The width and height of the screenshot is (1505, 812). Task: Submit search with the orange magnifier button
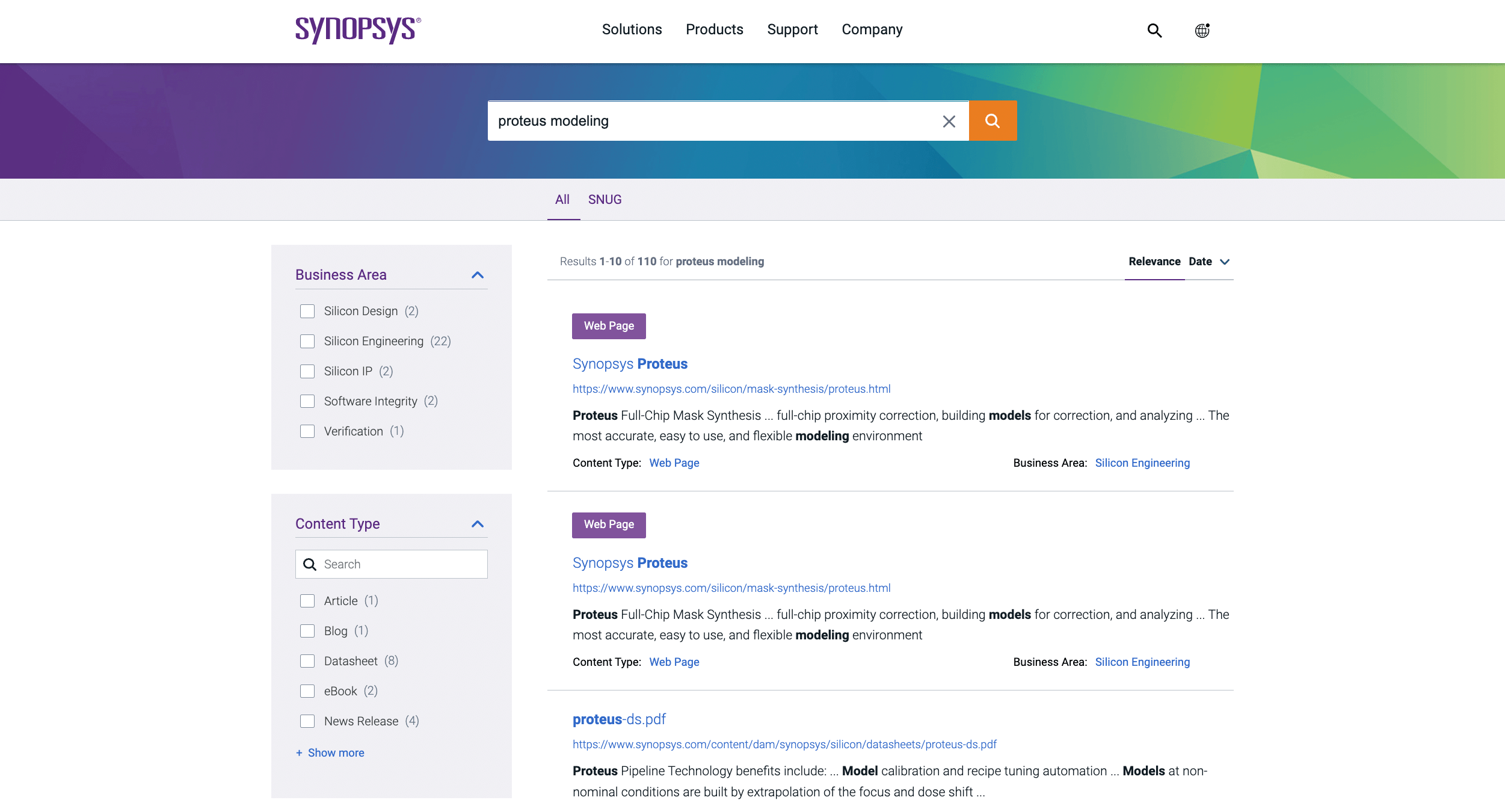point(993,121)
